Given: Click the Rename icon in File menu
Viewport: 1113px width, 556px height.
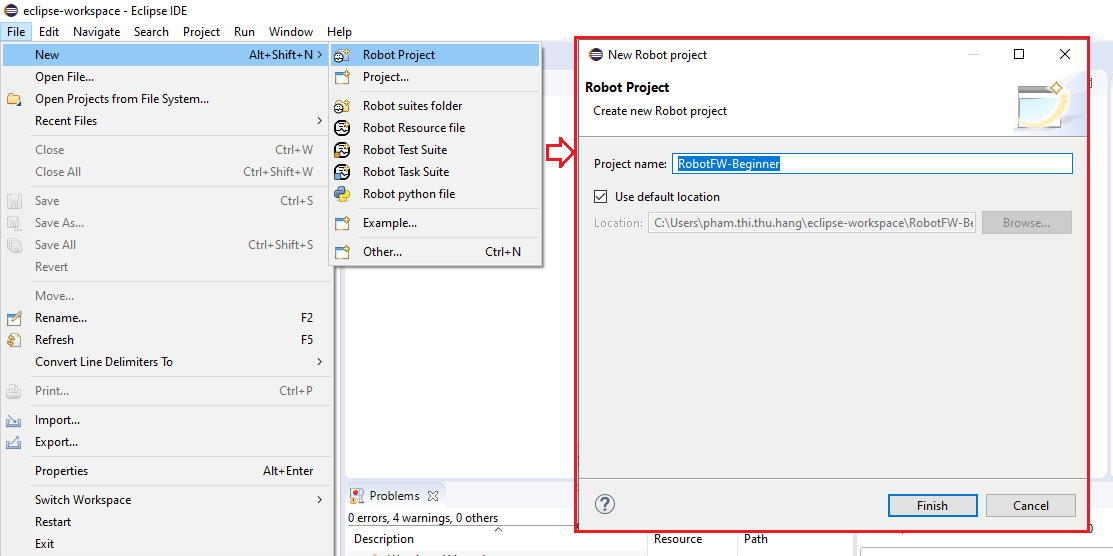Looking at the screenshot, I should click(14, 318).
